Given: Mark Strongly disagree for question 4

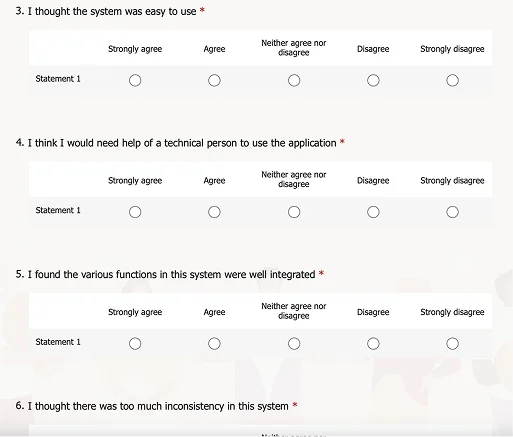Looking at the screenshot, I should tap(452, 212).
